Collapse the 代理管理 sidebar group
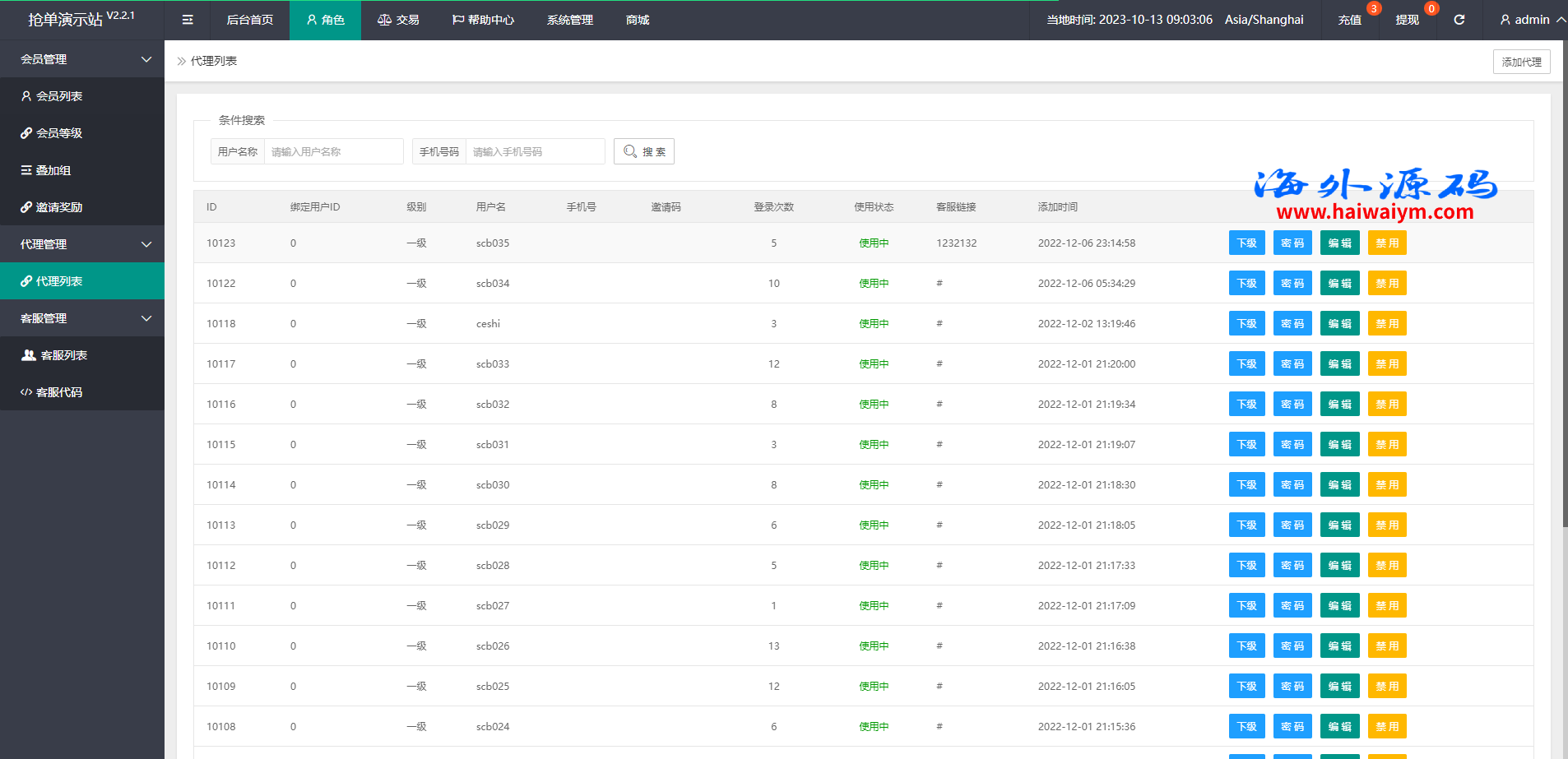The width and height of the screenshot is (1568, 759). 82,244
